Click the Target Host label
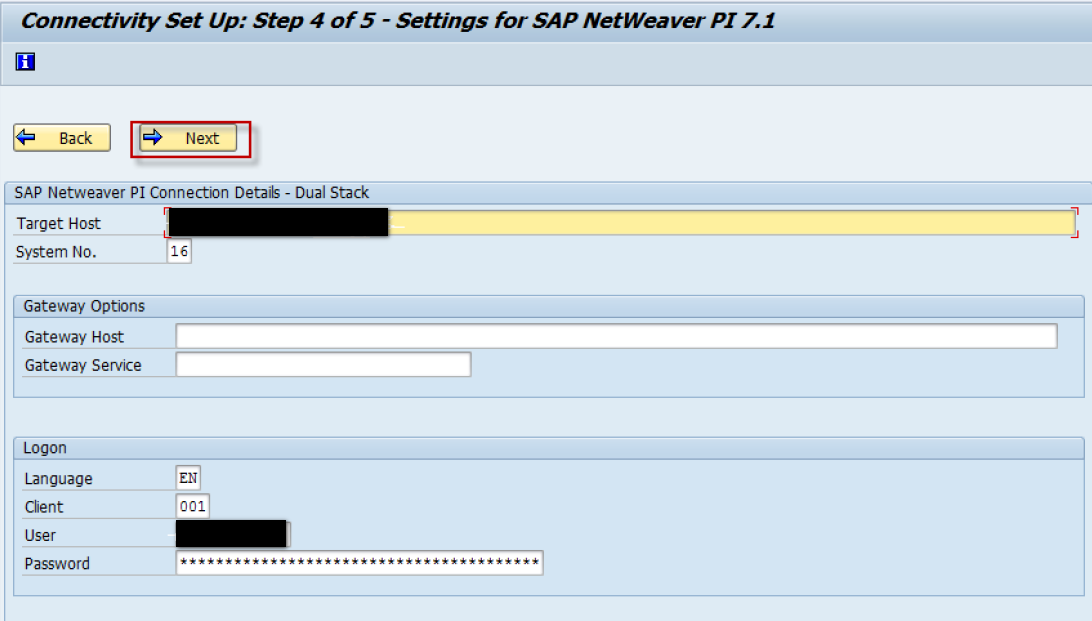Image resolution: width=1092 pixels, height=621 pixels. 58,223
